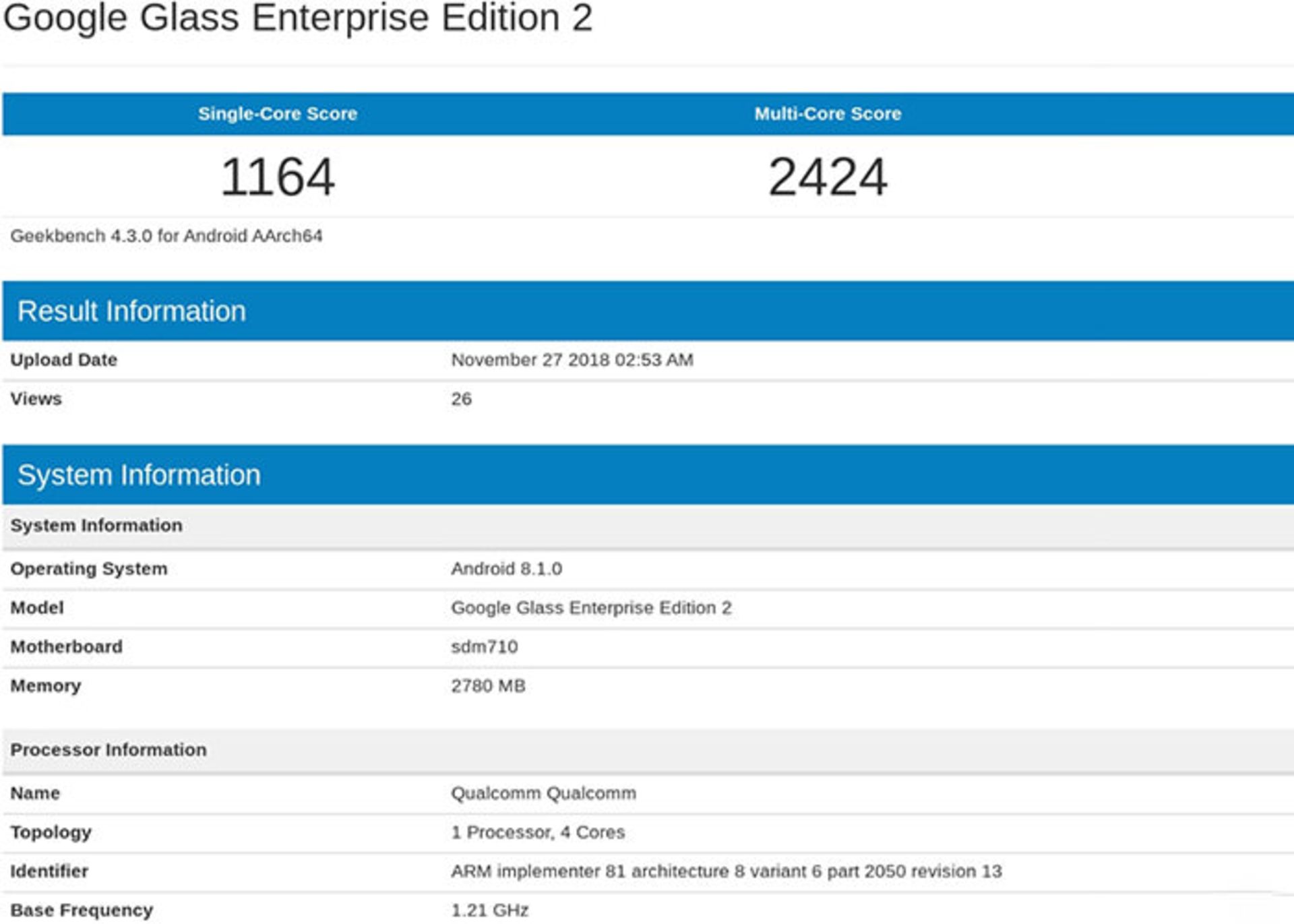Select the Android 8.1.0 value
The width and height of the screenshot is (1294, 924).
click(x=507, y=569)
